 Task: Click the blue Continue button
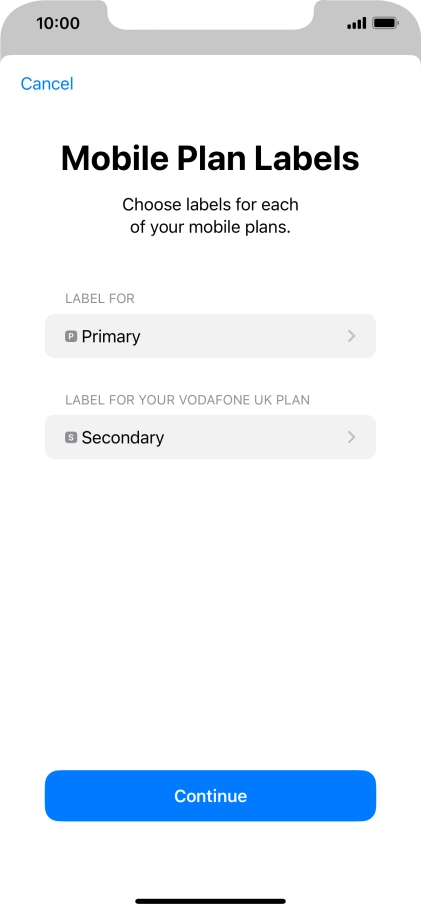[210, 796]
